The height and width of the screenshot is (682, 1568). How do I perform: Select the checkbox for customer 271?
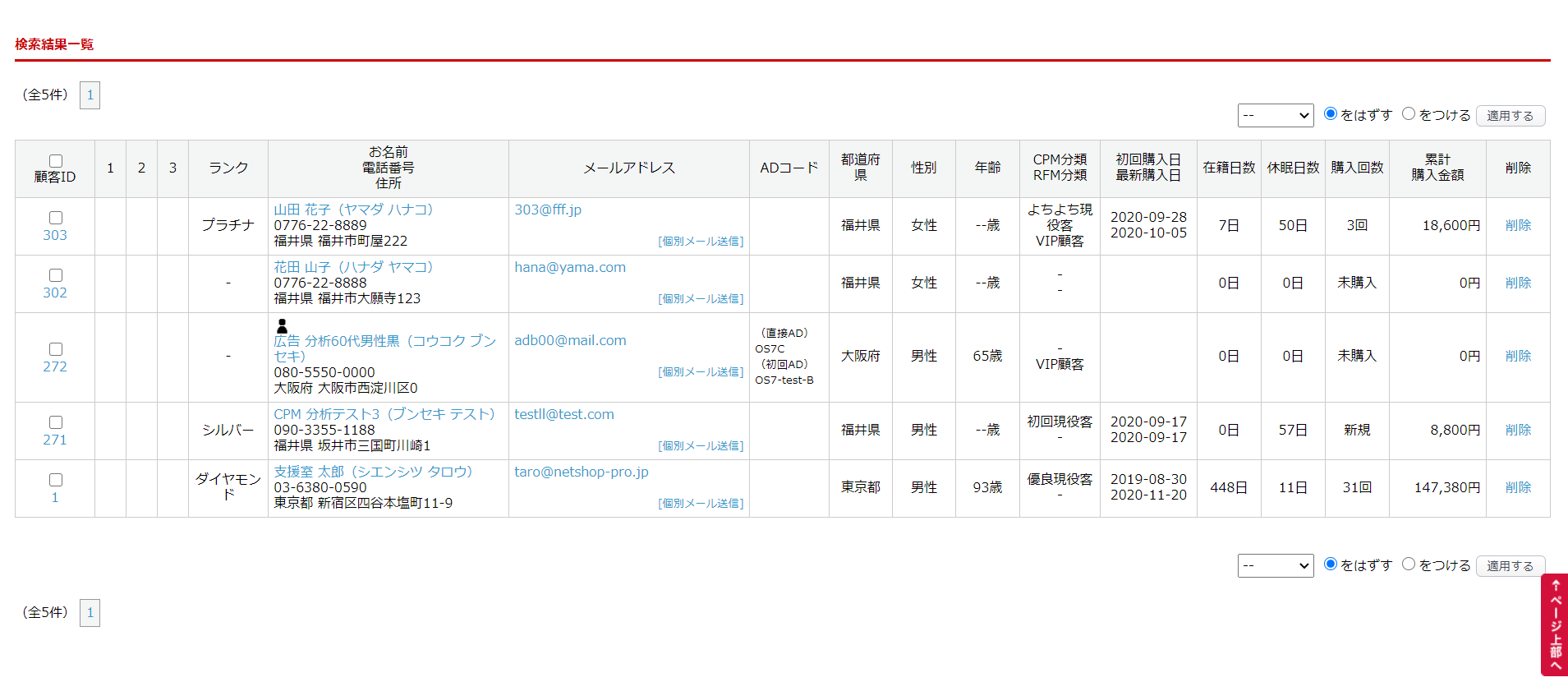56,422
